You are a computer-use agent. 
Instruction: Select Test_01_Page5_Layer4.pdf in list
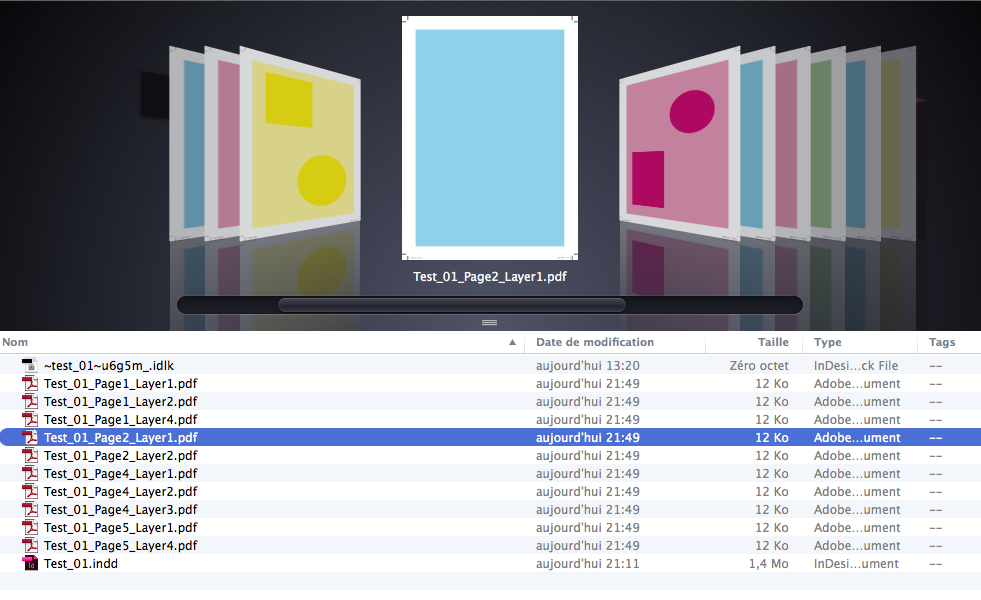coord(120,546)
